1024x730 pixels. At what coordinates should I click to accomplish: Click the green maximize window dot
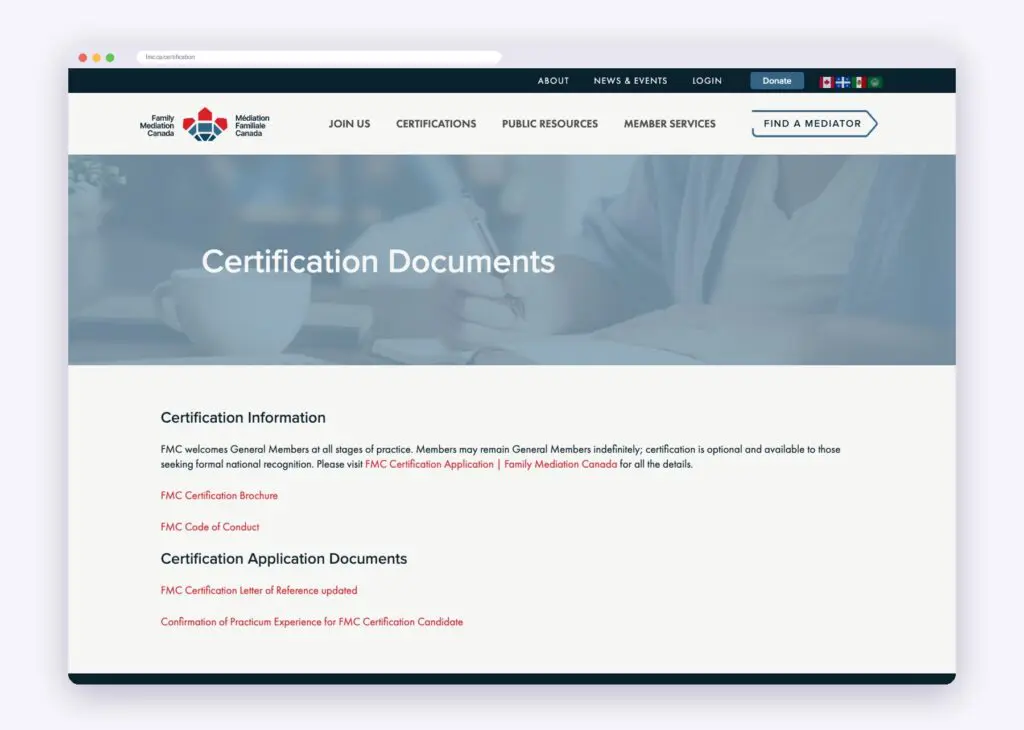click(110, 57)
